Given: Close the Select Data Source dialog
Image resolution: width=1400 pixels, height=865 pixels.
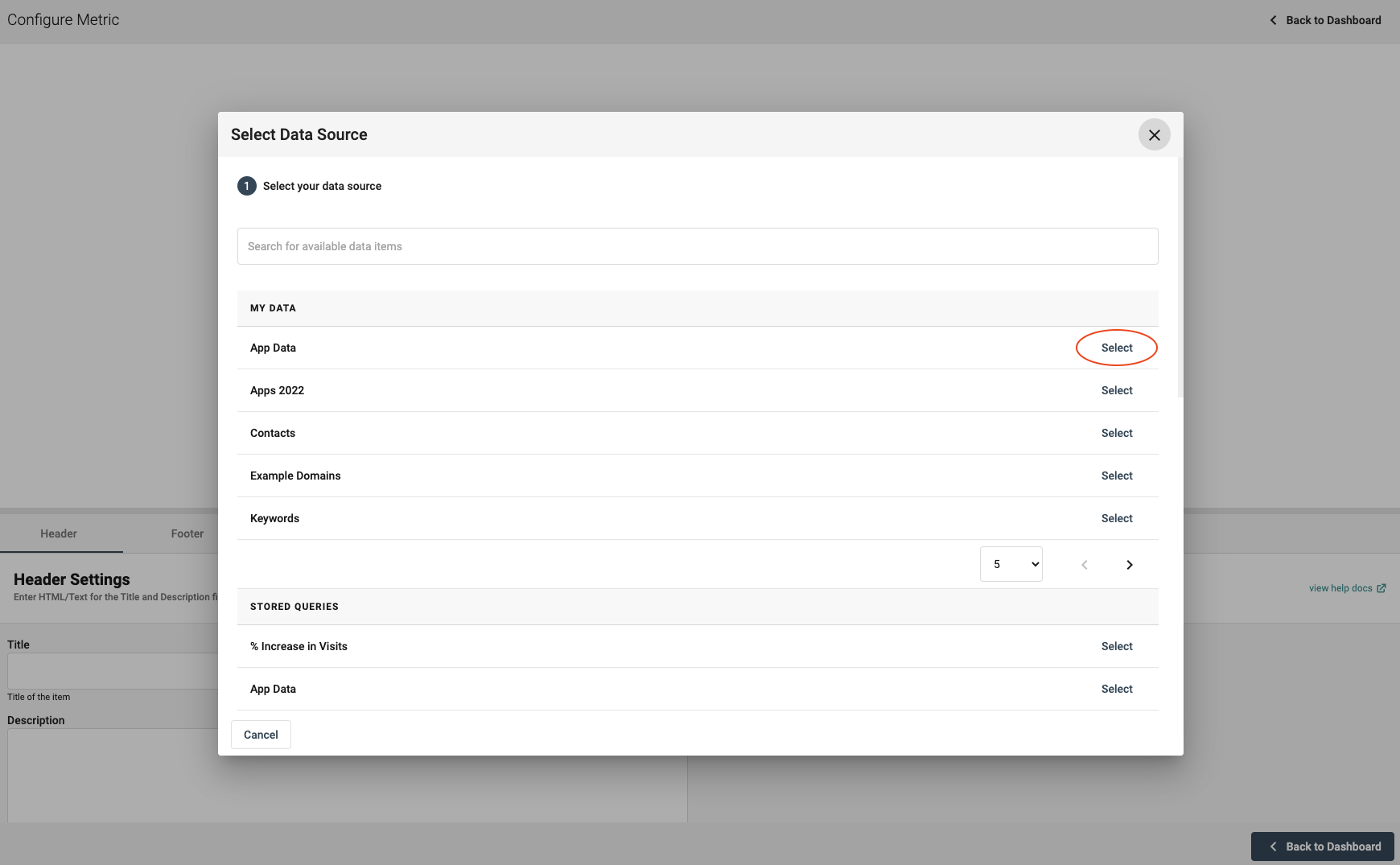Looking at the screenshot, I should click(x=1154, y=134).
